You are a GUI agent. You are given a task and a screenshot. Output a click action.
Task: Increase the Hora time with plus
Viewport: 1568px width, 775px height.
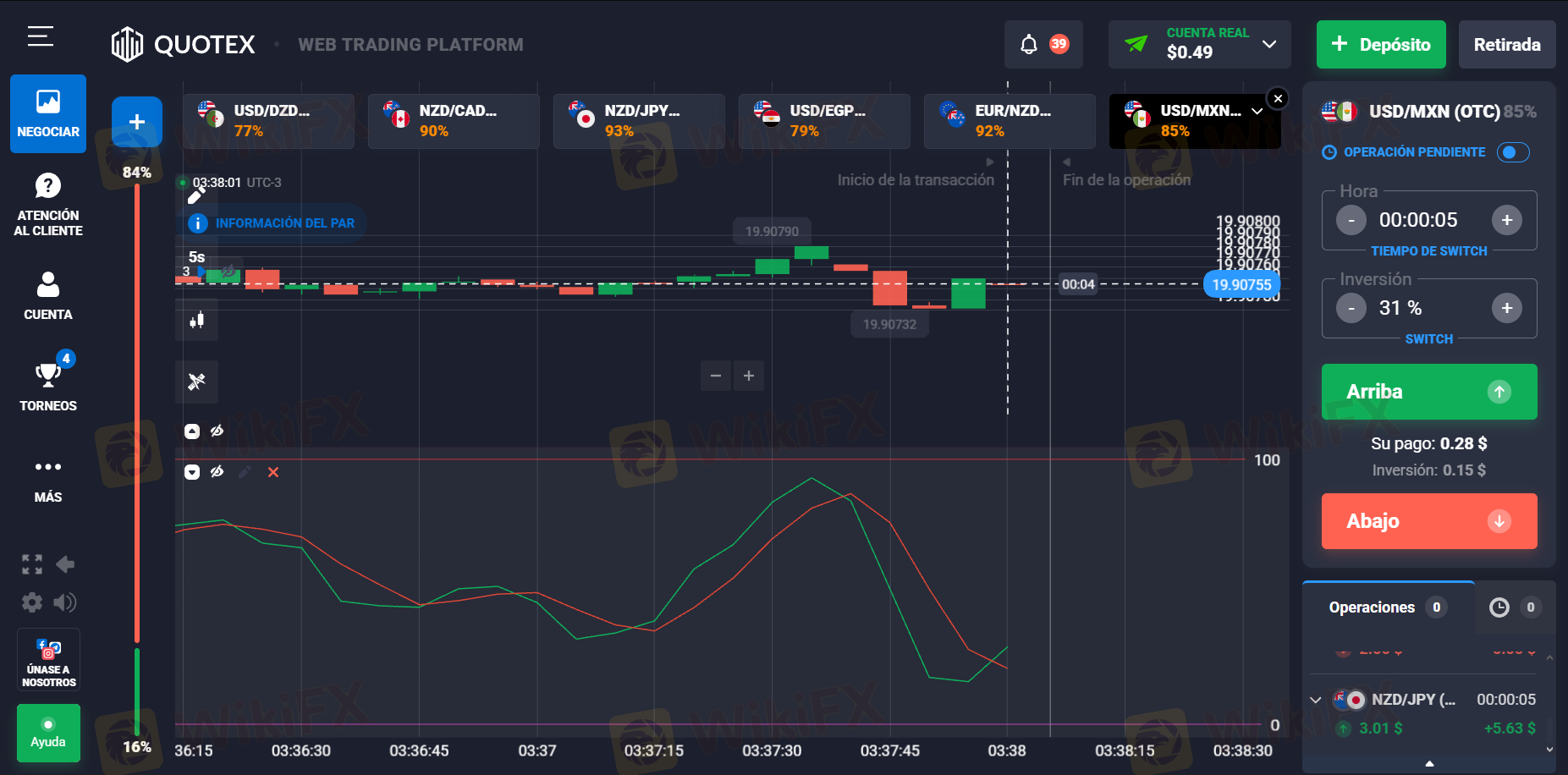1507,220
